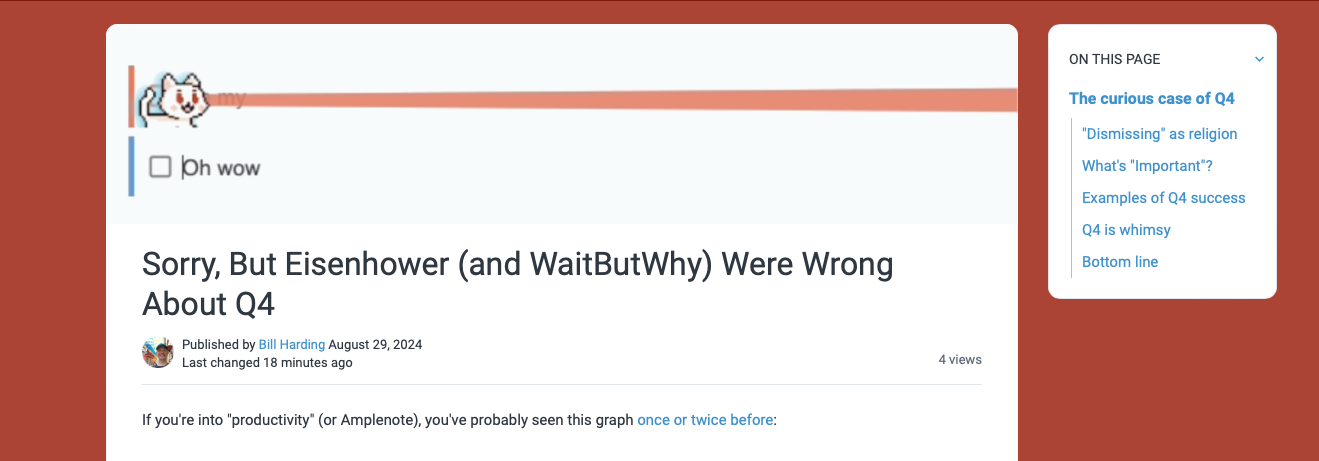Open Bill Harding's author avatar
The height and width of the screenshot is (461, 1319).
(158, 353)
